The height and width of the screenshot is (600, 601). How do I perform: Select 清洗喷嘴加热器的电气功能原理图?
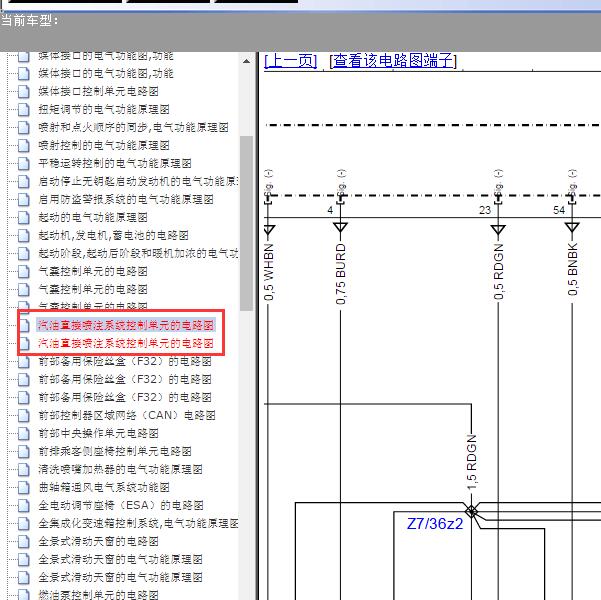(x=120, y=469)
